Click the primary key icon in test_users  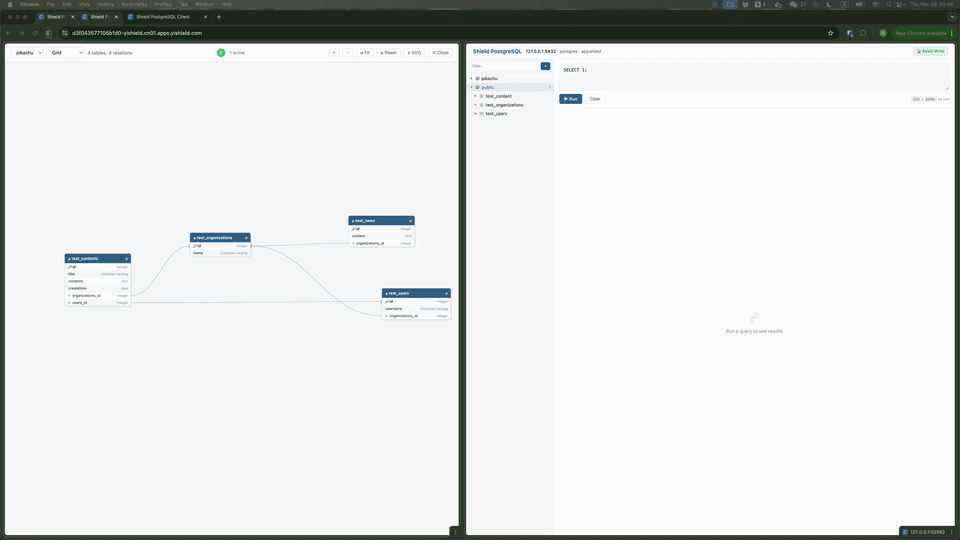point(388,301)
